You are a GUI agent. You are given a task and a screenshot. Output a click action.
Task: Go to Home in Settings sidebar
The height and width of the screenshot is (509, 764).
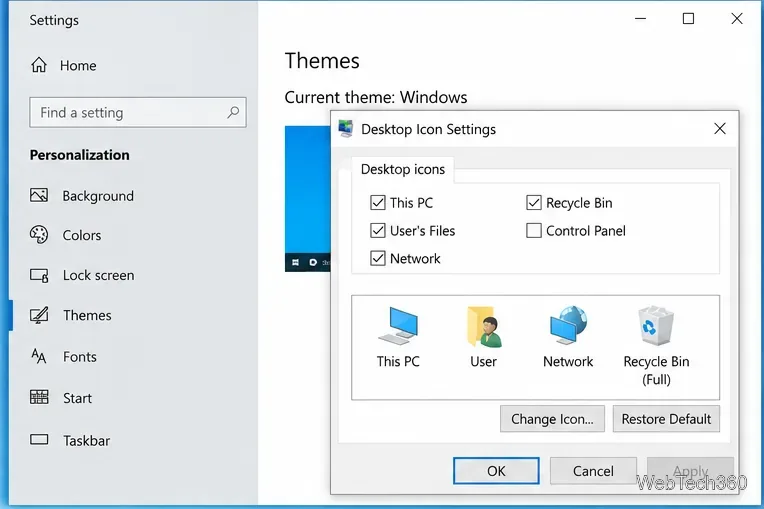(x=78, y=65)
